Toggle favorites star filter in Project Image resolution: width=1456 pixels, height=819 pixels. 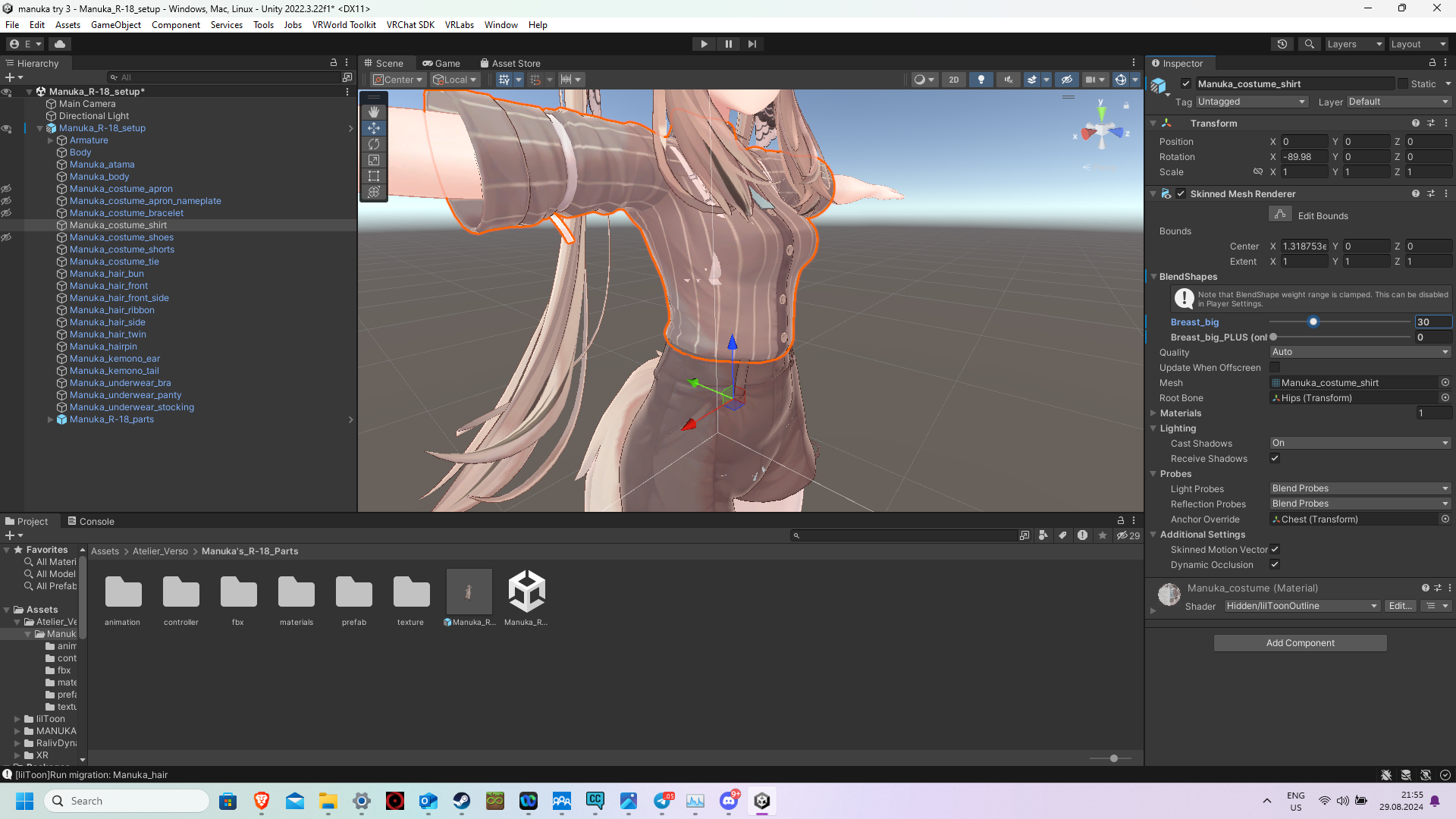[x=1102, y=535]
